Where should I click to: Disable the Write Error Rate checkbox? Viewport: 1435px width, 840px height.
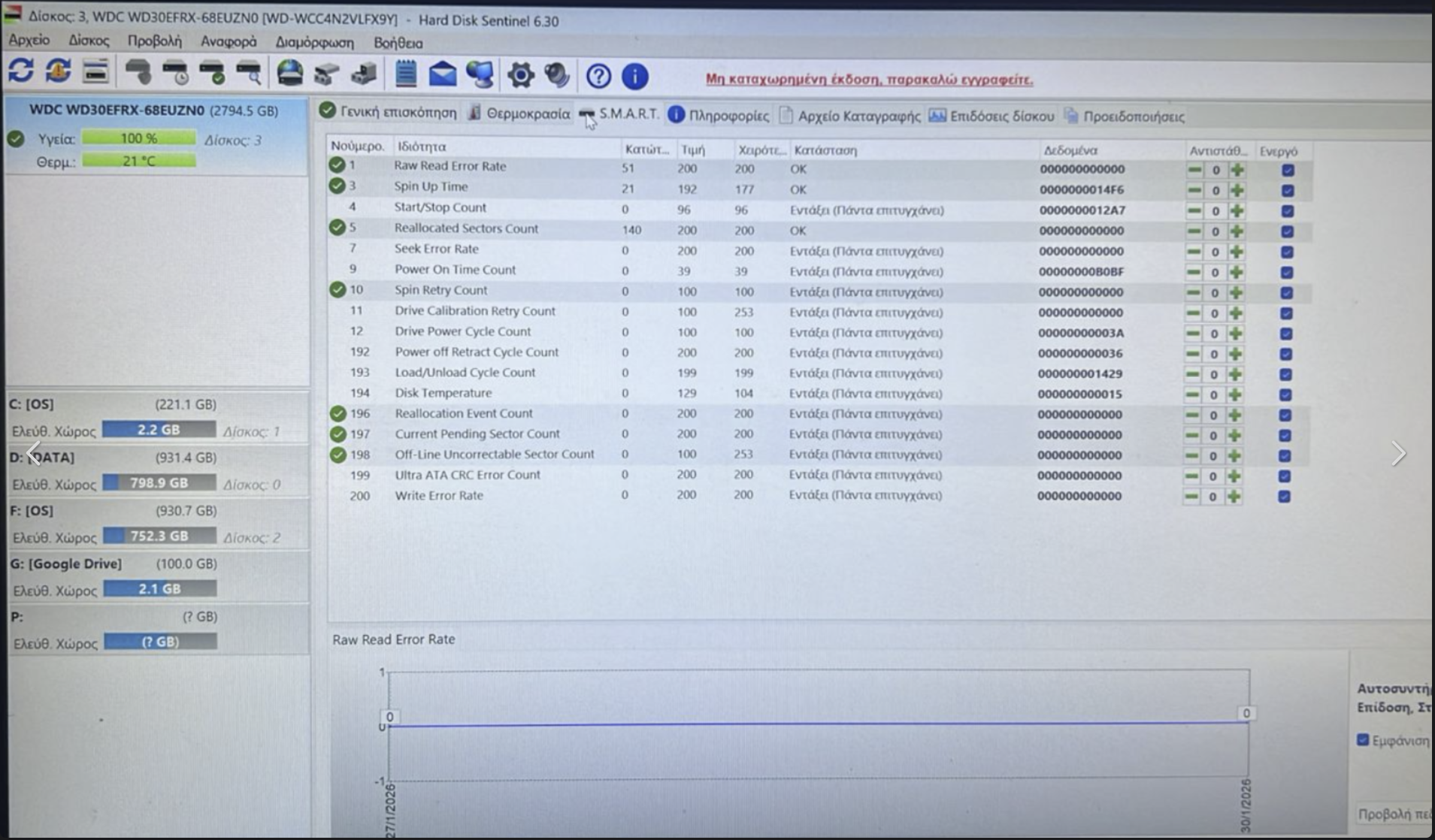(x=1285, y=496)
